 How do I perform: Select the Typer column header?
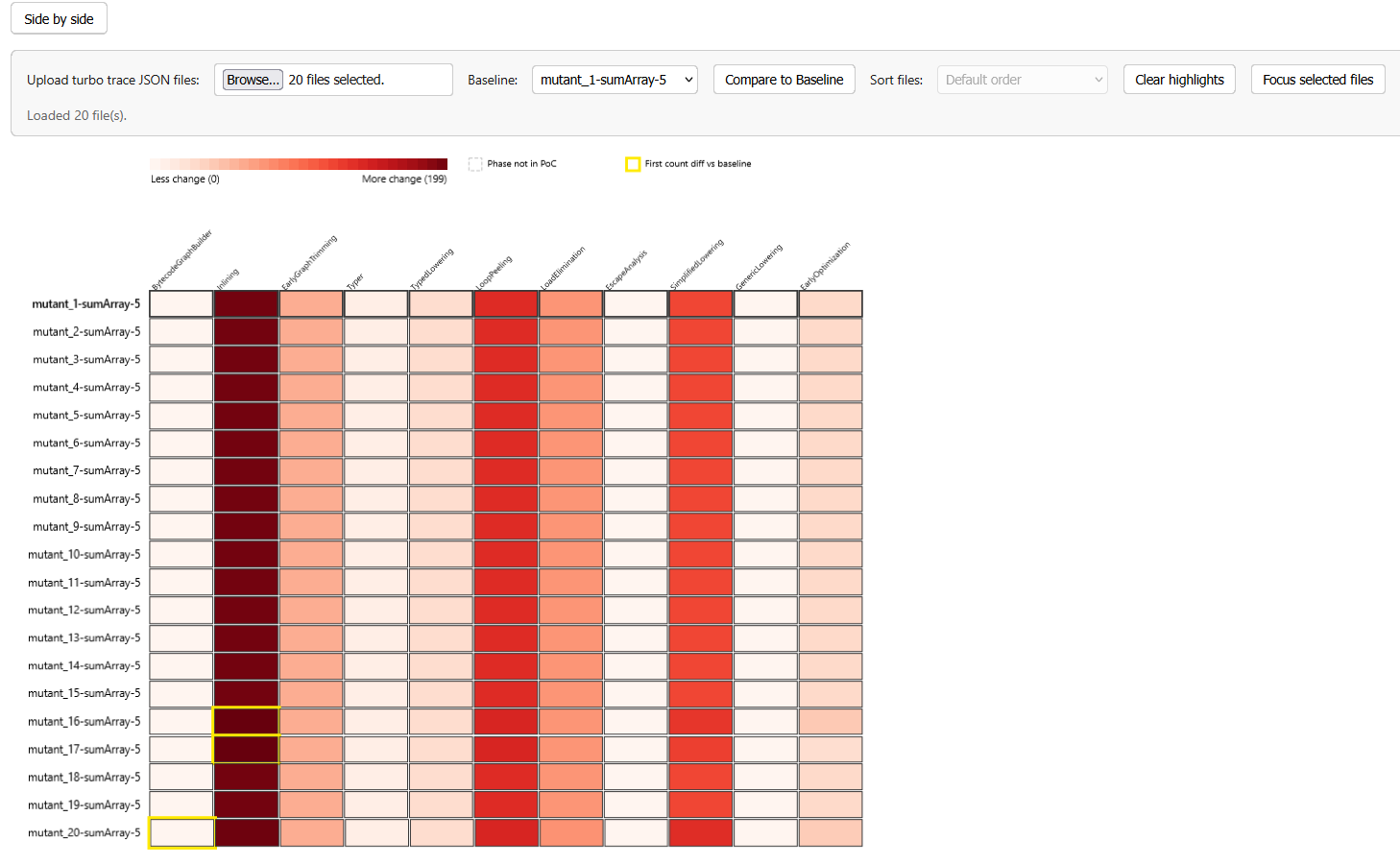click(355, 280)
